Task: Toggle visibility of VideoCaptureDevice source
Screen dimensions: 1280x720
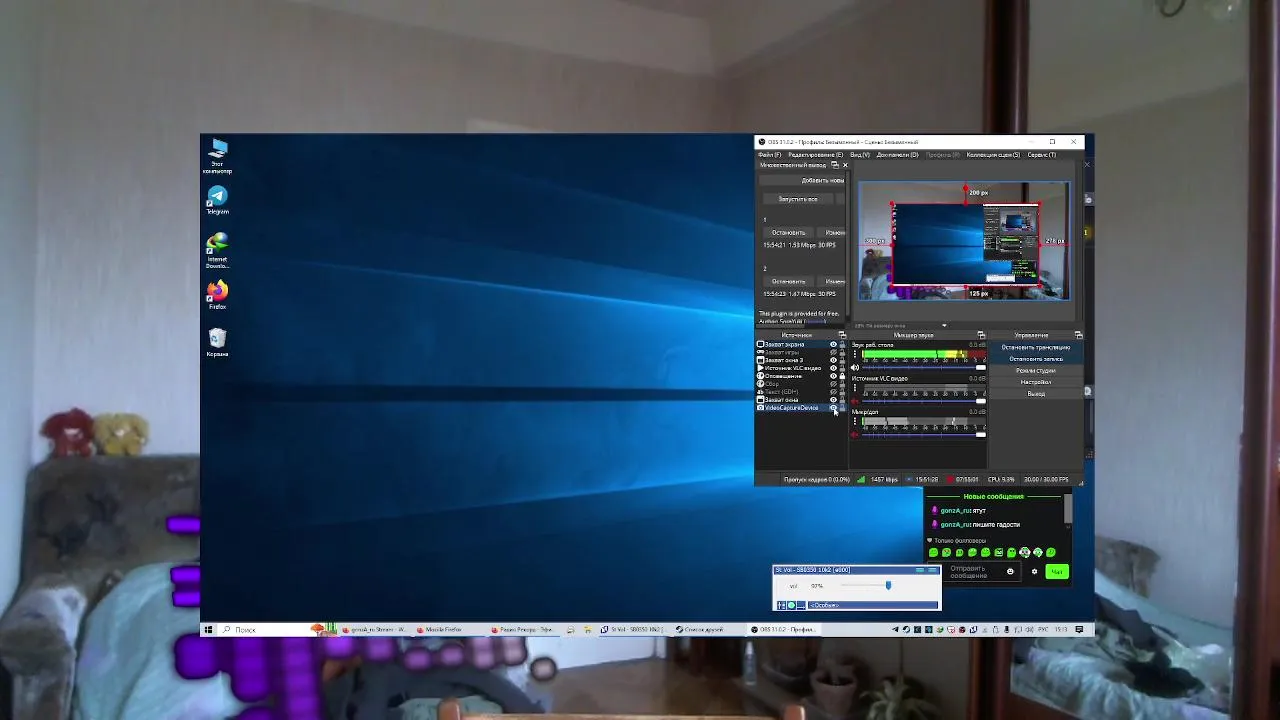Action: (833, 408)
